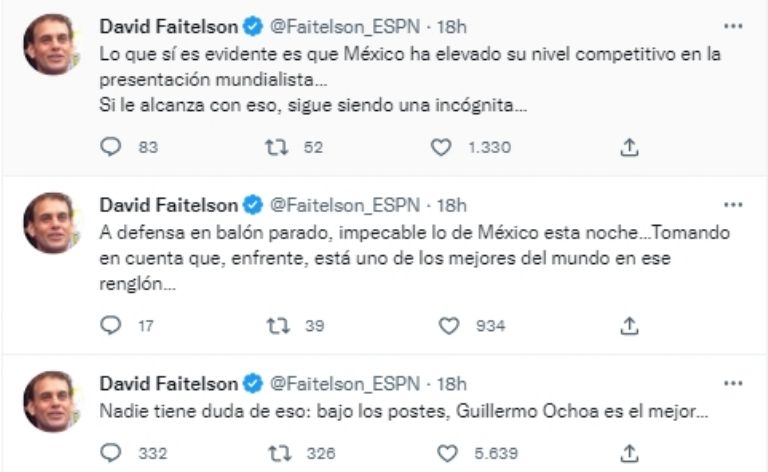
Task: Open profile photo on Ochoa tweet
Action: [x=50, y=402]
